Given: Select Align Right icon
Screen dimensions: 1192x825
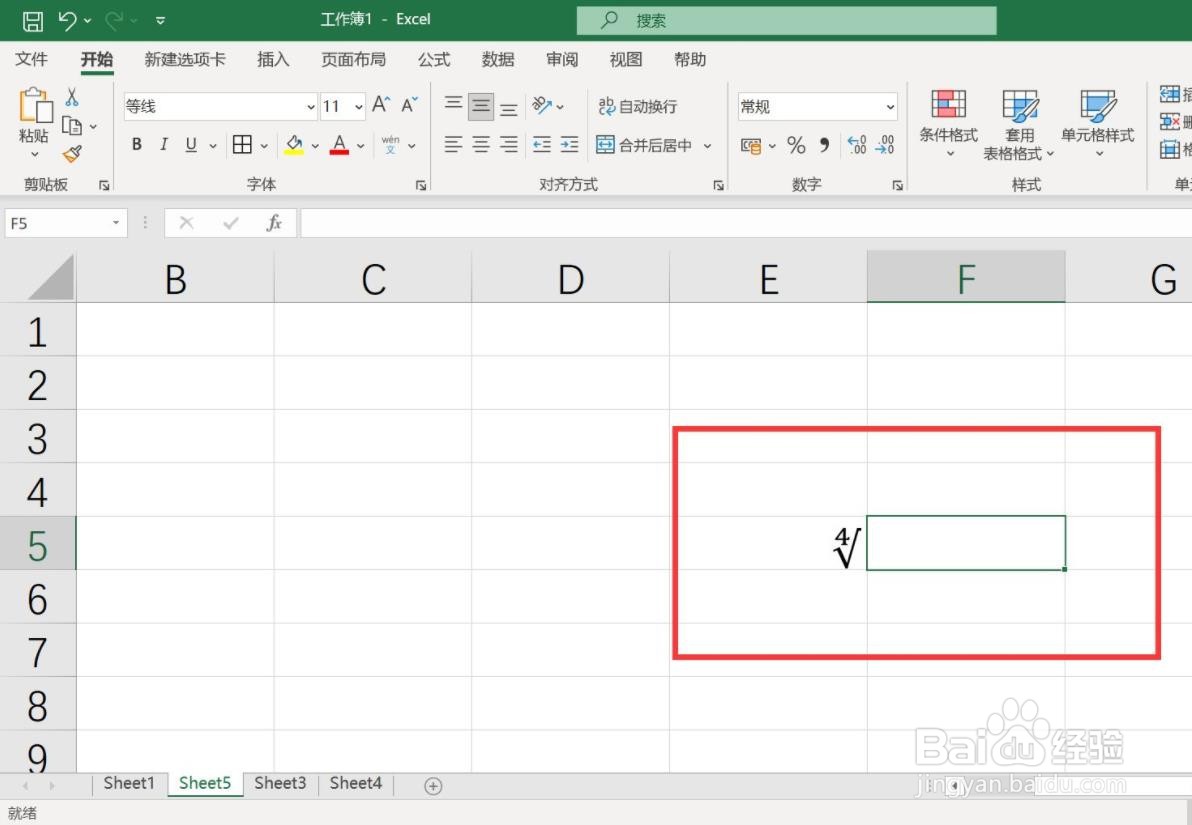Looking at the screenshot, I should [x=509, y=144].
